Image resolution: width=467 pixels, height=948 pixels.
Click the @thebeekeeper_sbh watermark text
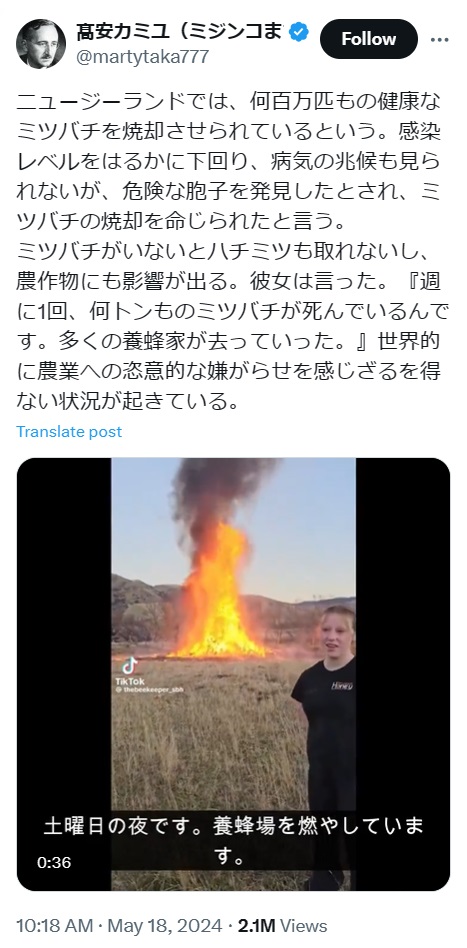[x=149, y=689]
